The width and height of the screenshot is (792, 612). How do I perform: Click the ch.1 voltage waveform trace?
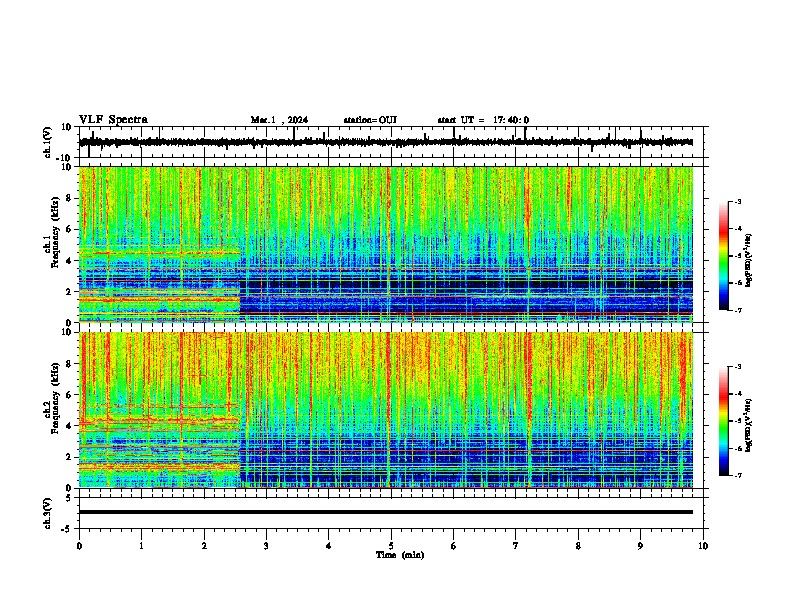(x=386, y=142)
